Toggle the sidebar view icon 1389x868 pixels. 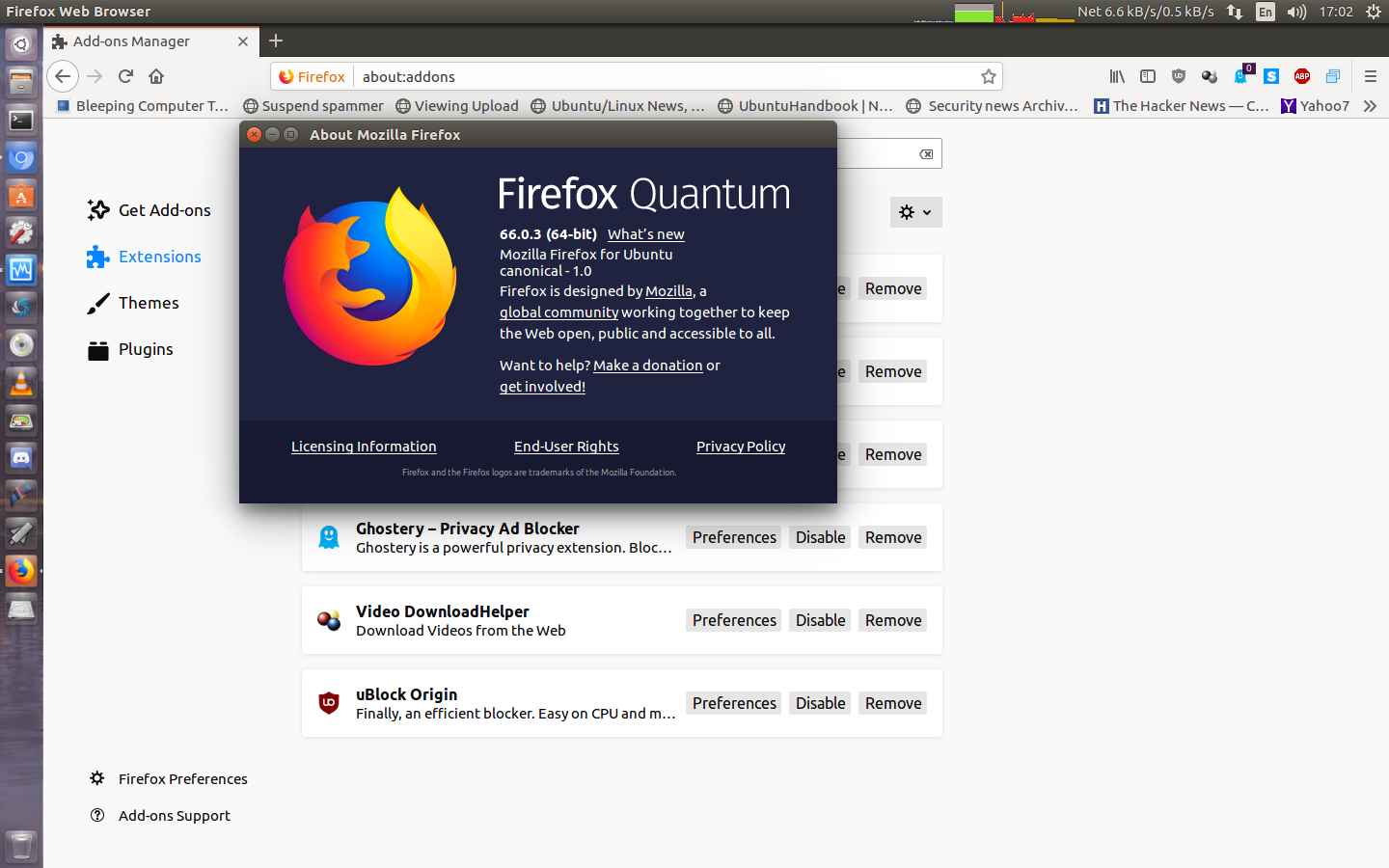coord(1148,76)
